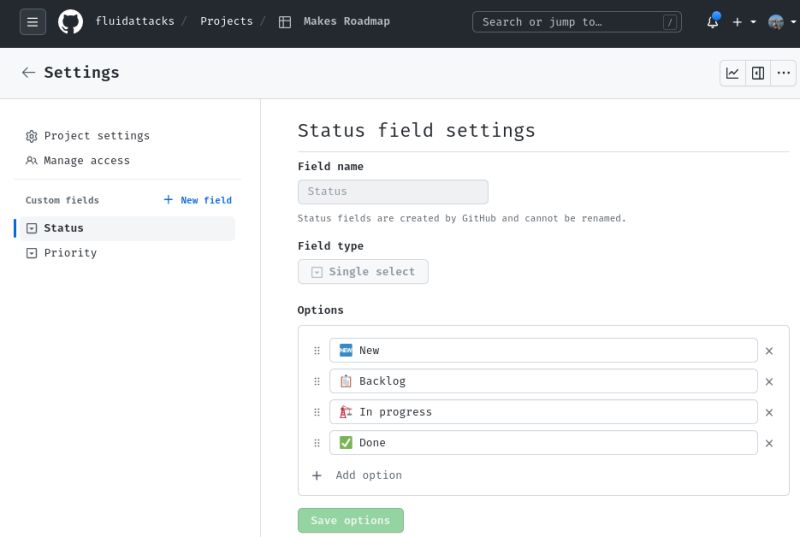
Task: Open the three-dots more options menu
Action: [783, 73]
